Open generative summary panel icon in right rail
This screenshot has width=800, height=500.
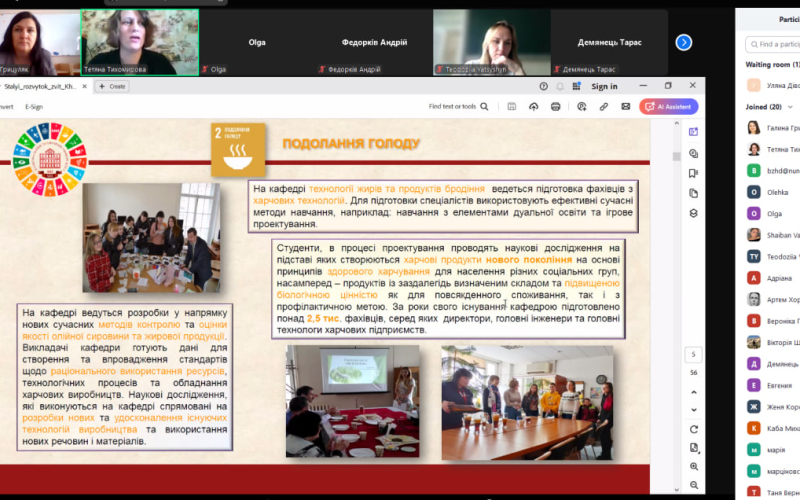click(693, 132)
